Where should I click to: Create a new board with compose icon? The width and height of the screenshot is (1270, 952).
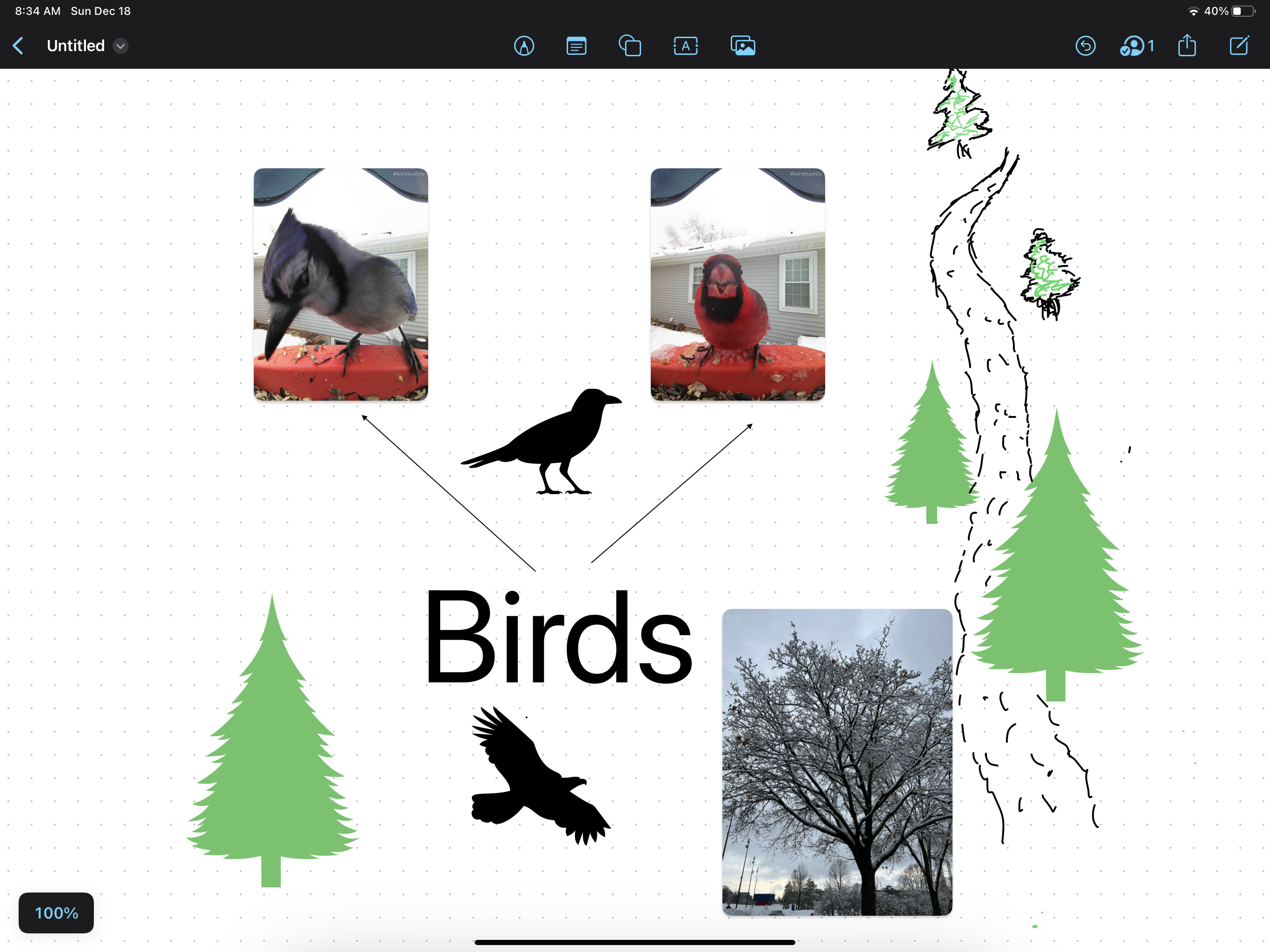(1238, 46)
